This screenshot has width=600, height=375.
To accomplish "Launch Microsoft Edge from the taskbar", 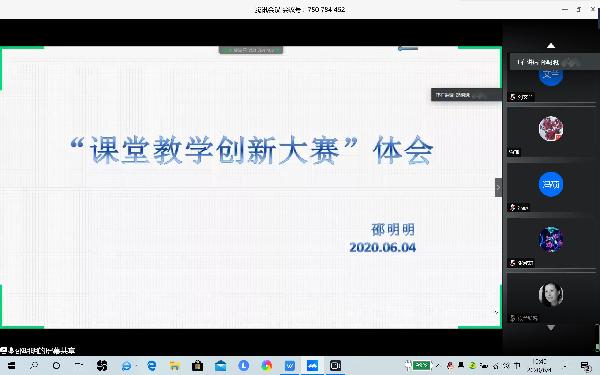I will pos(152,366).
